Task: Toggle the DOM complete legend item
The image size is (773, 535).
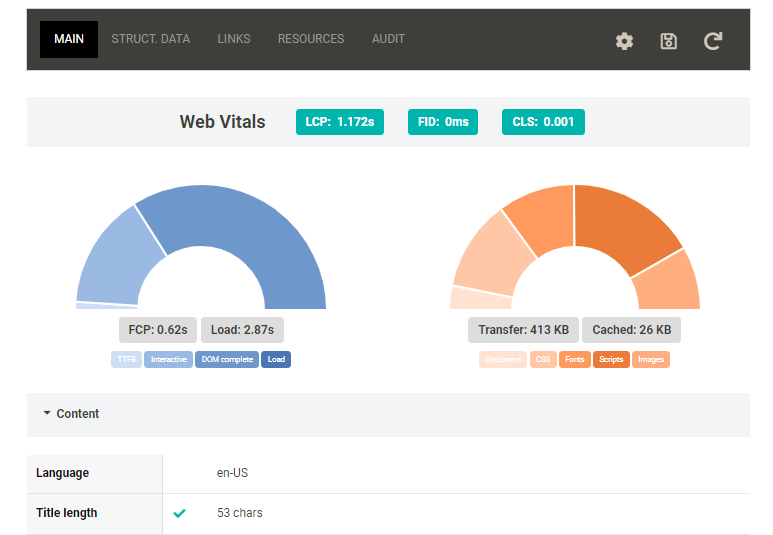Action: point(227,359)
